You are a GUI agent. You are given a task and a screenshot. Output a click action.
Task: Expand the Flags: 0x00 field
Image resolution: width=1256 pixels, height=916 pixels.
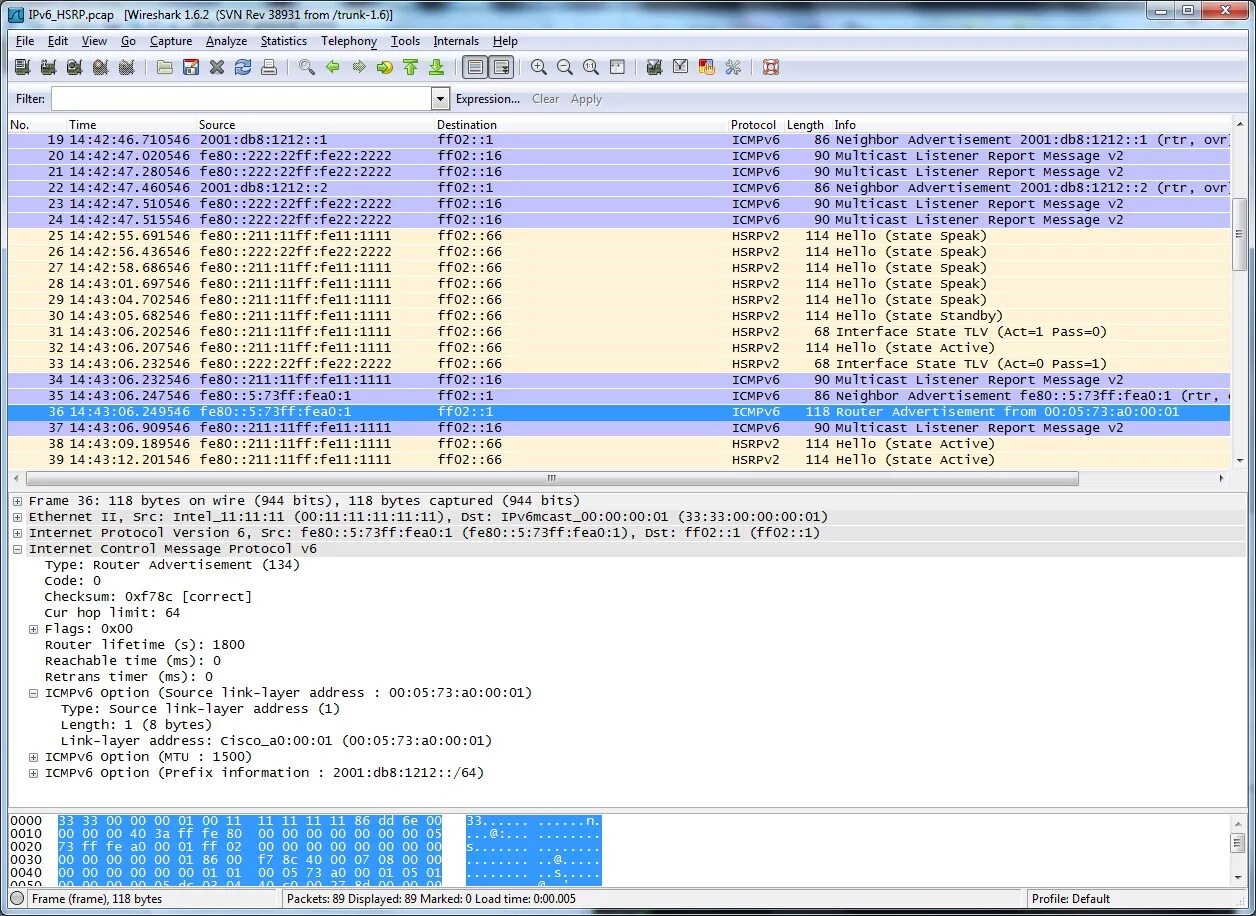pos(33,629)
